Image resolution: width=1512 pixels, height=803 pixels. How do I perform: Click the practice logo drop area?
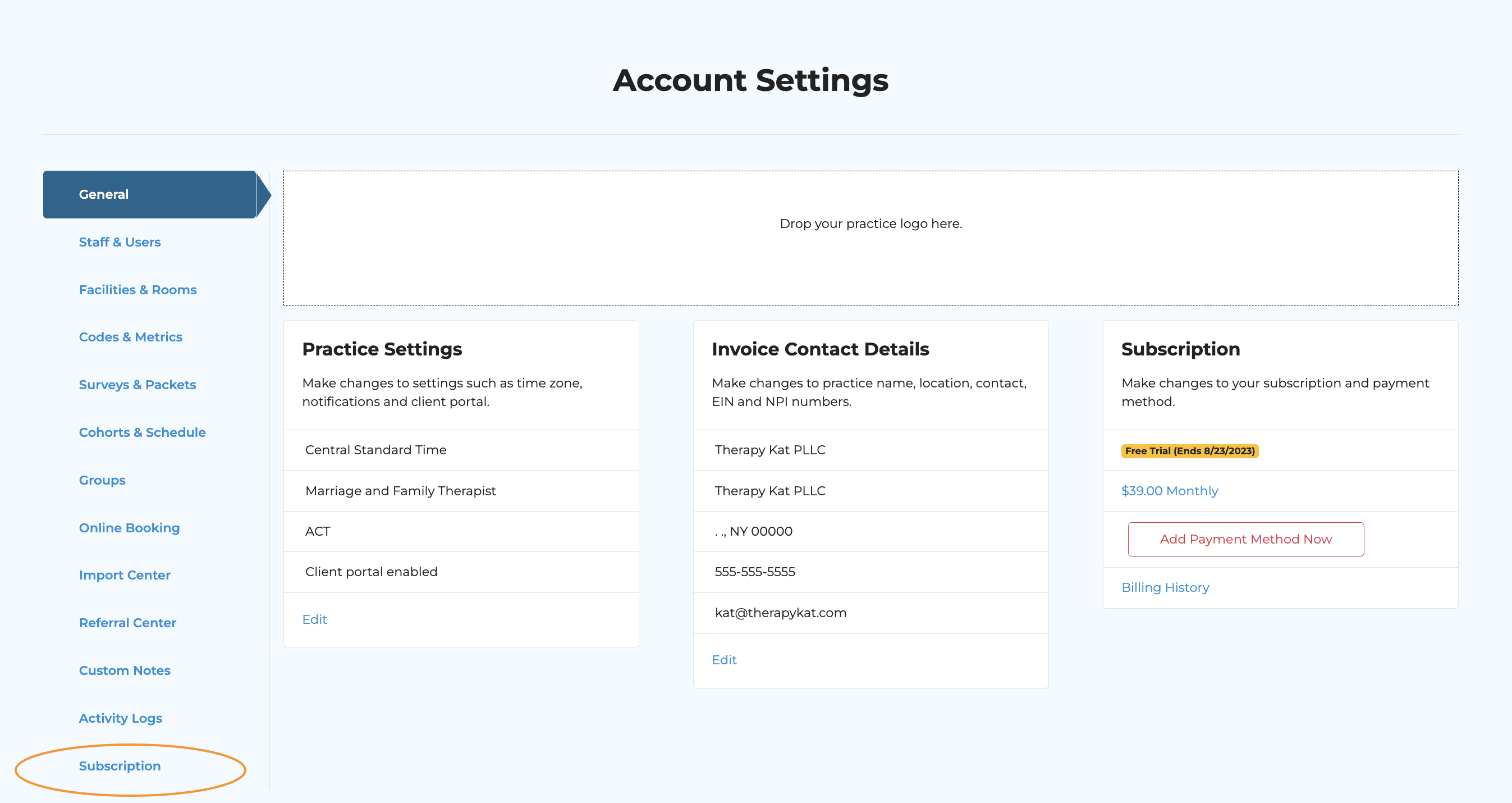coord(870,238)
